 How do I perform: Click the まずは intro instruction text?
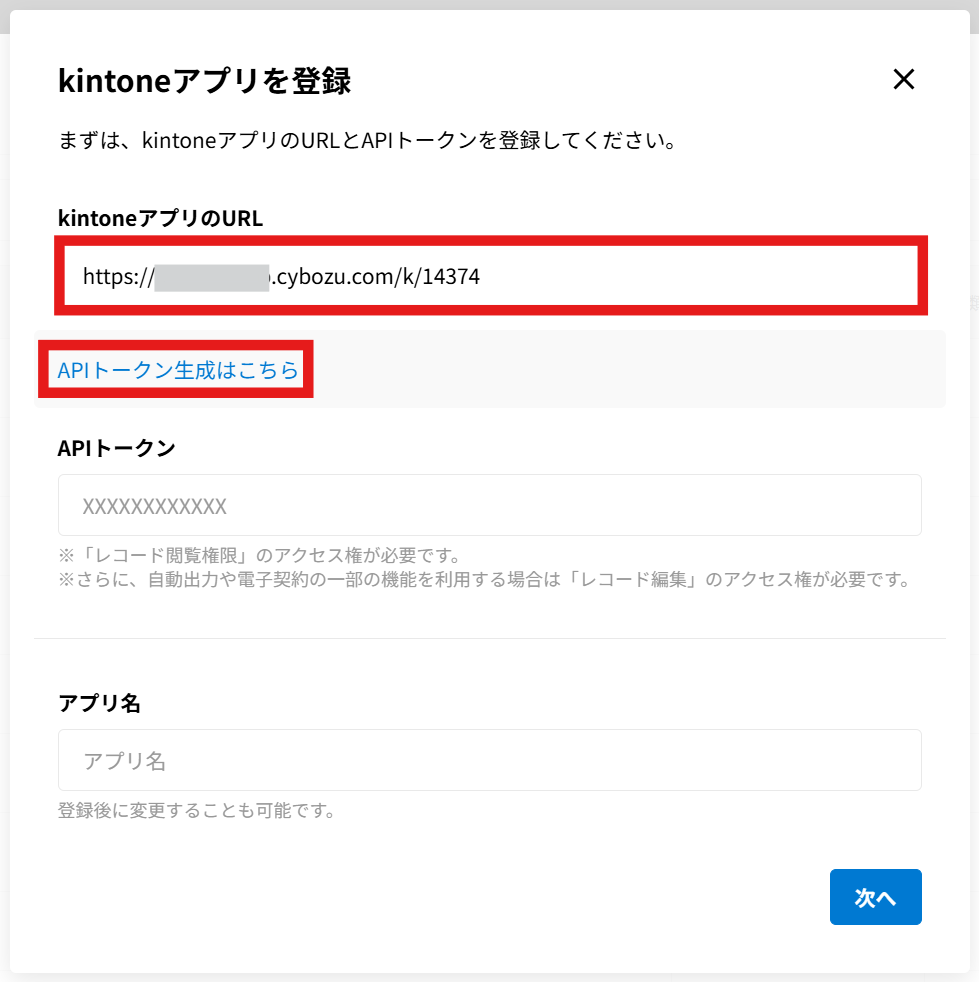368,140
